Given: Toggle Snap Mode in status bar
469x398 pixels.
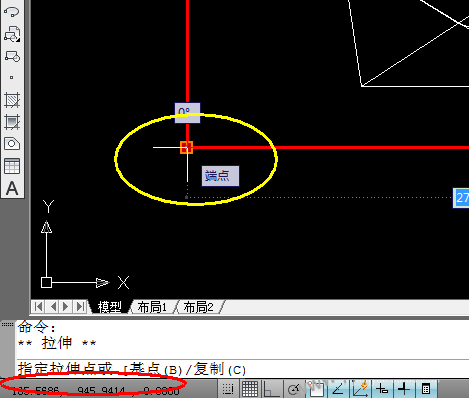Looking at the screenshot, I should click(228, 389).
